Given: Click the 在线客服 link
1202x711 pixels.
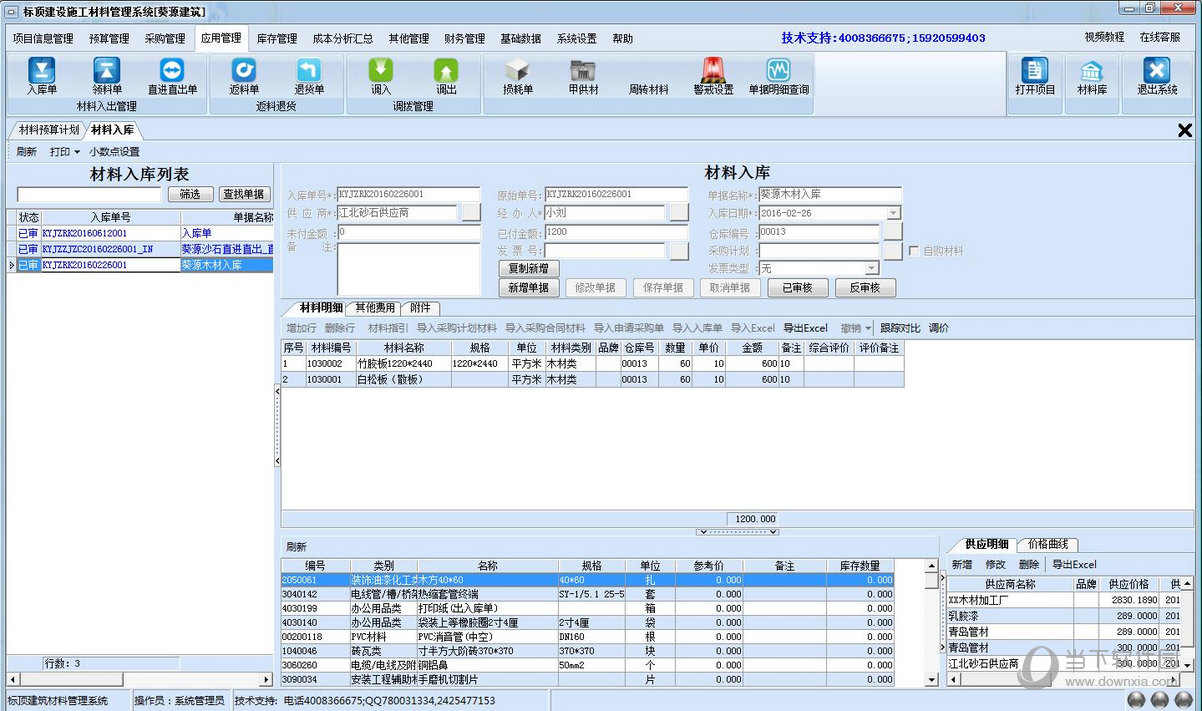Looking at the screenshot, I should (x=1159, y=38).
